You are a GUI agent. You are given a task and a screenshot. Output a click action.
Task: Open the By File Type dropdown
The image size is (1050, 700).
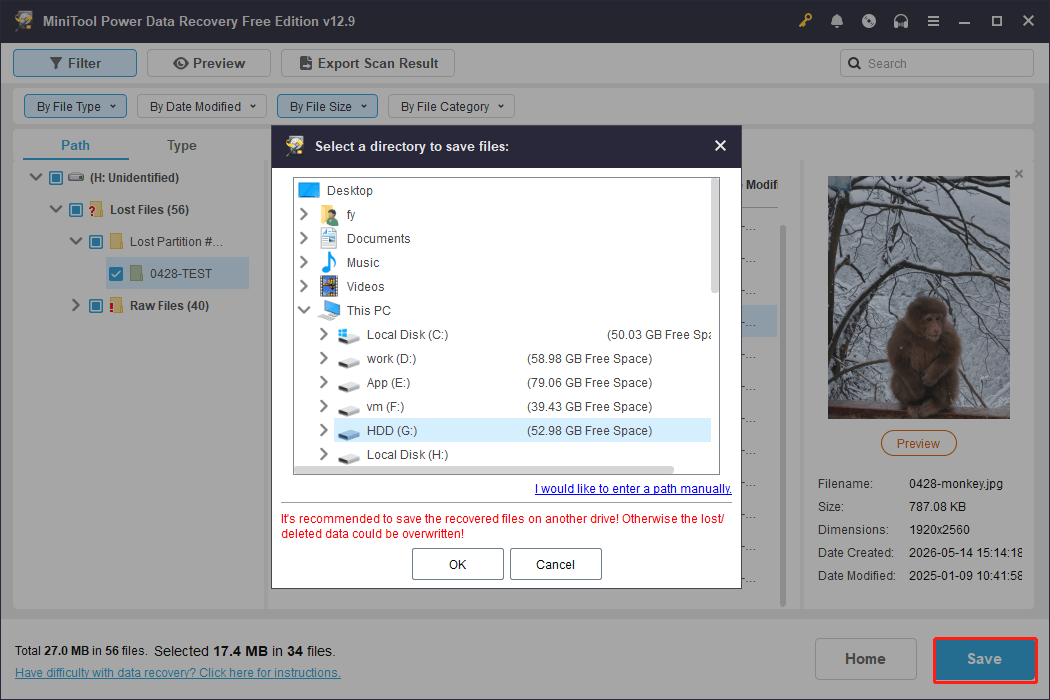click(x=76, y=106)
